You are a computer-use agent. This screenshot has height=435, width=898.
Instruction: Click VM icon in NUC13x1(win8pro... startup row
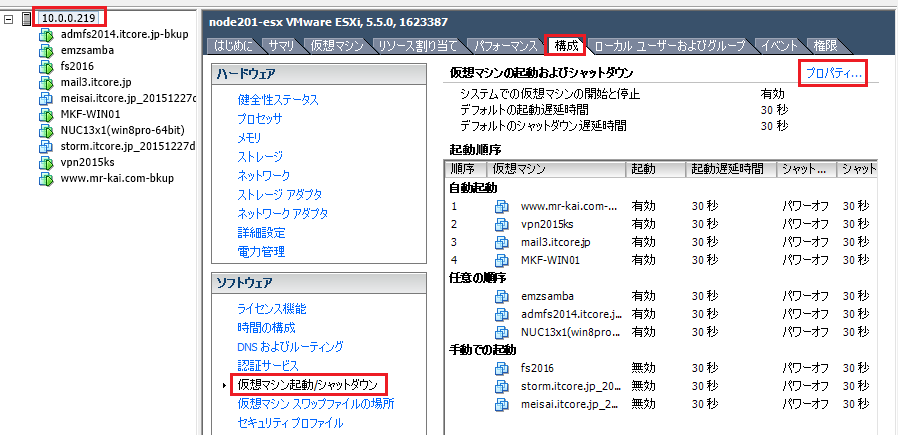point(502,332)
